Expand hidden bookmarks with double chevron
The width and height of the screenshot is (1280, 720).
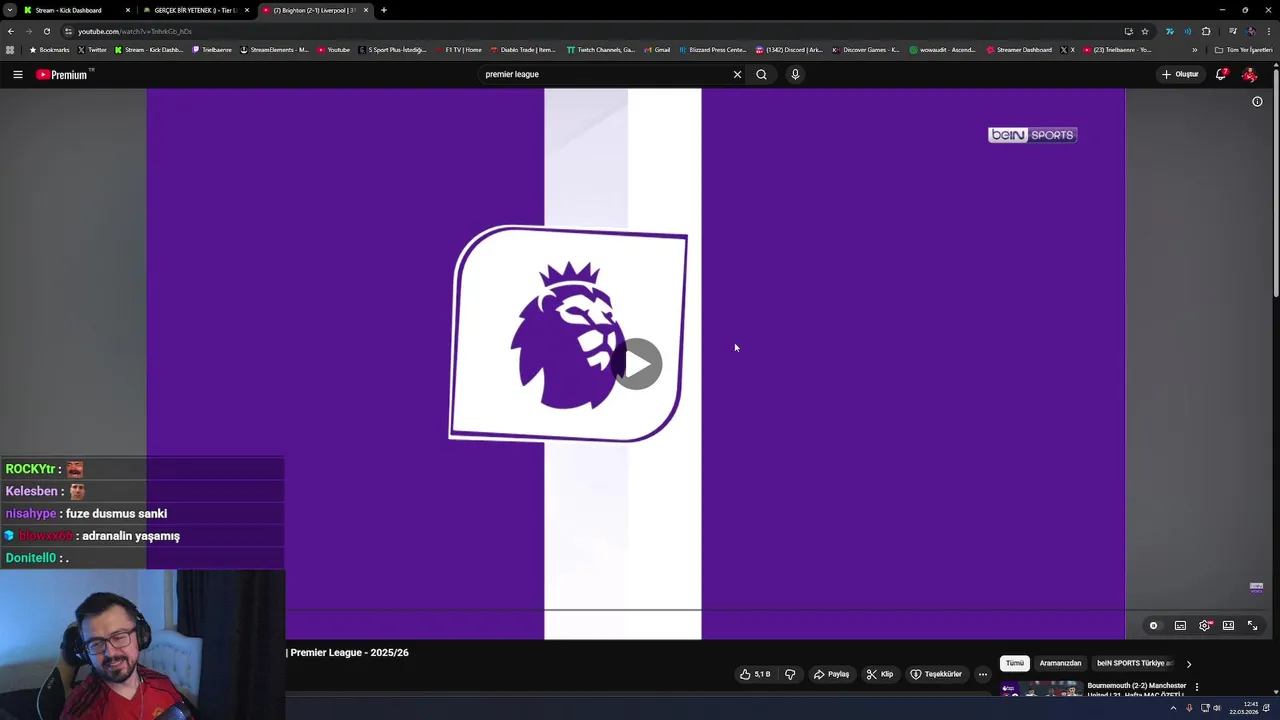(x=1194, y=50)
